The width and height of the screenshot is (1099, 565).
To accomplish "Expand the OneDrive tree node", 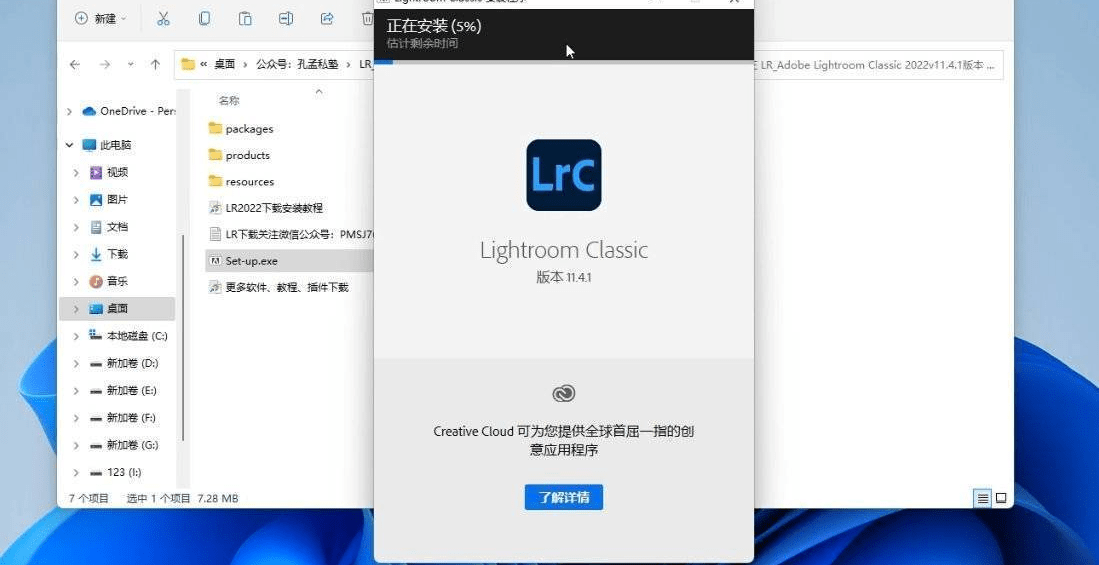I will click(x=69, y=111).
